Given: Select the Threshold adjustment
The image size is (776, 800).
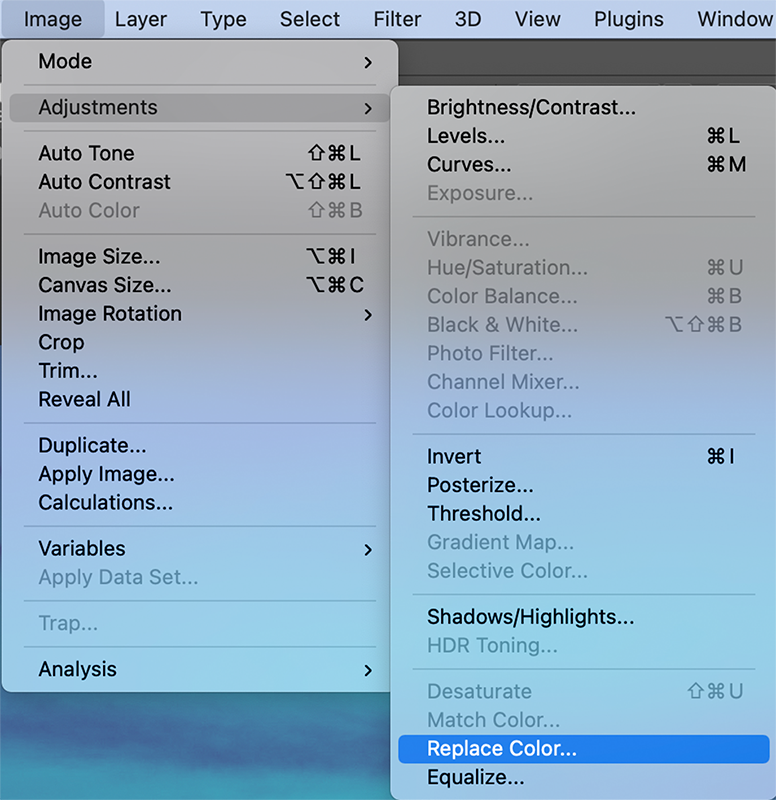Looking at the screenshot, I should [x=484, y=514].
